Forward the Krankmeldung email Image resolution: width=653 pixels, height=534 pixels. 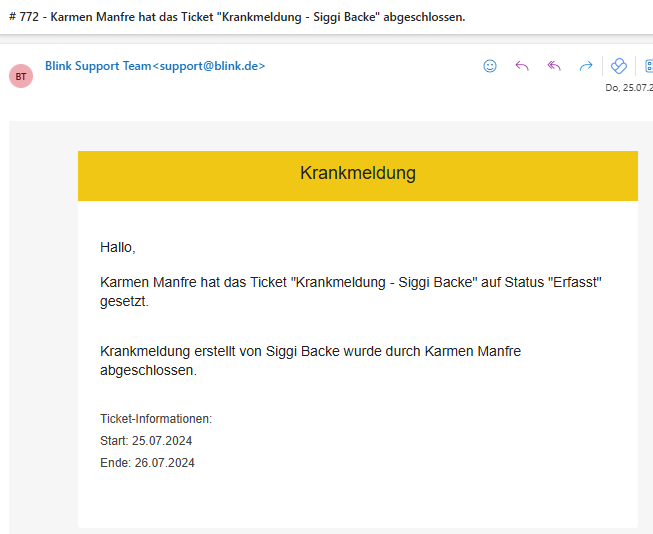coord(586,66)
